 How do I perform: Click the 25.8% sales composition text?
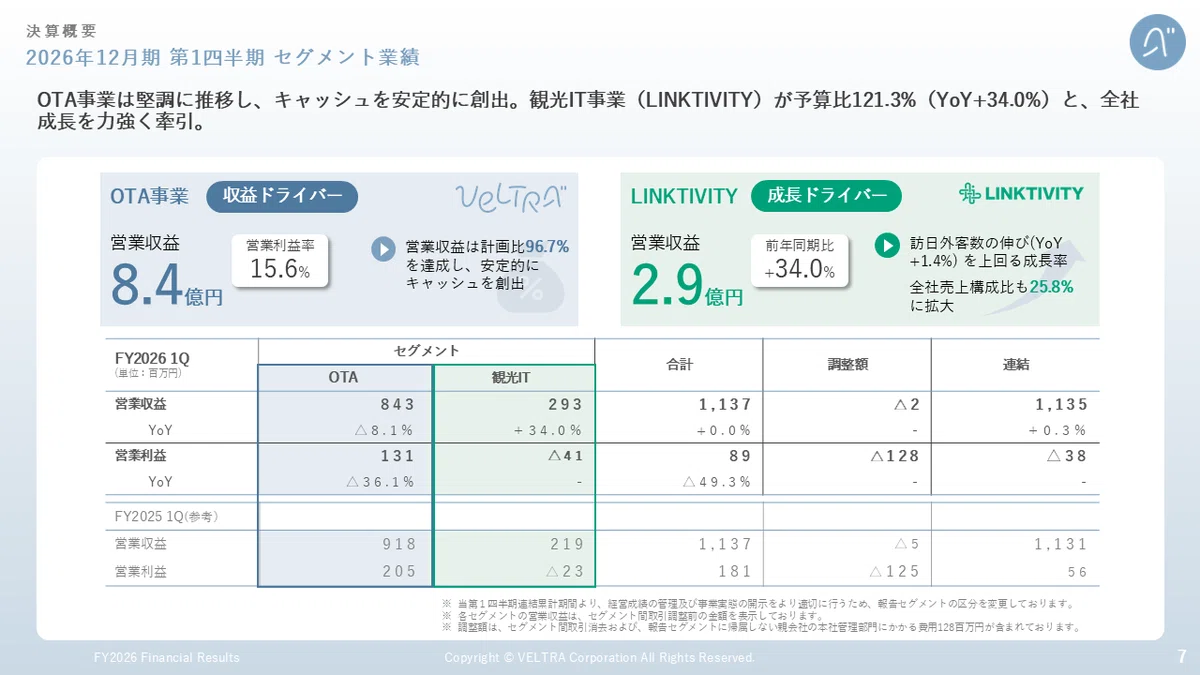(1052, 287)
